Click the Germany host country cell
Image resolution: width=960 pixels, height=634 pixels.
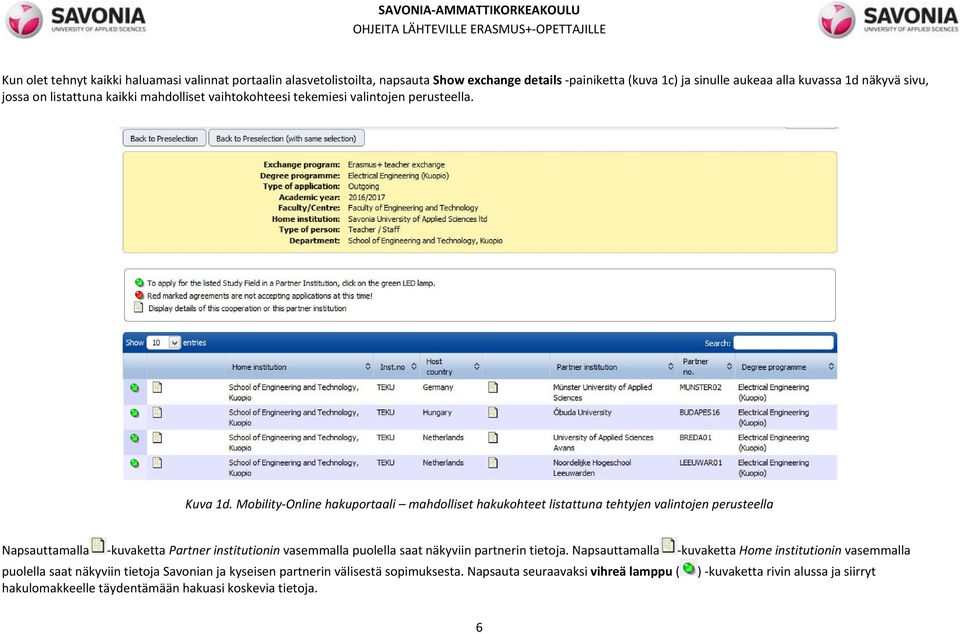[438, 387]
